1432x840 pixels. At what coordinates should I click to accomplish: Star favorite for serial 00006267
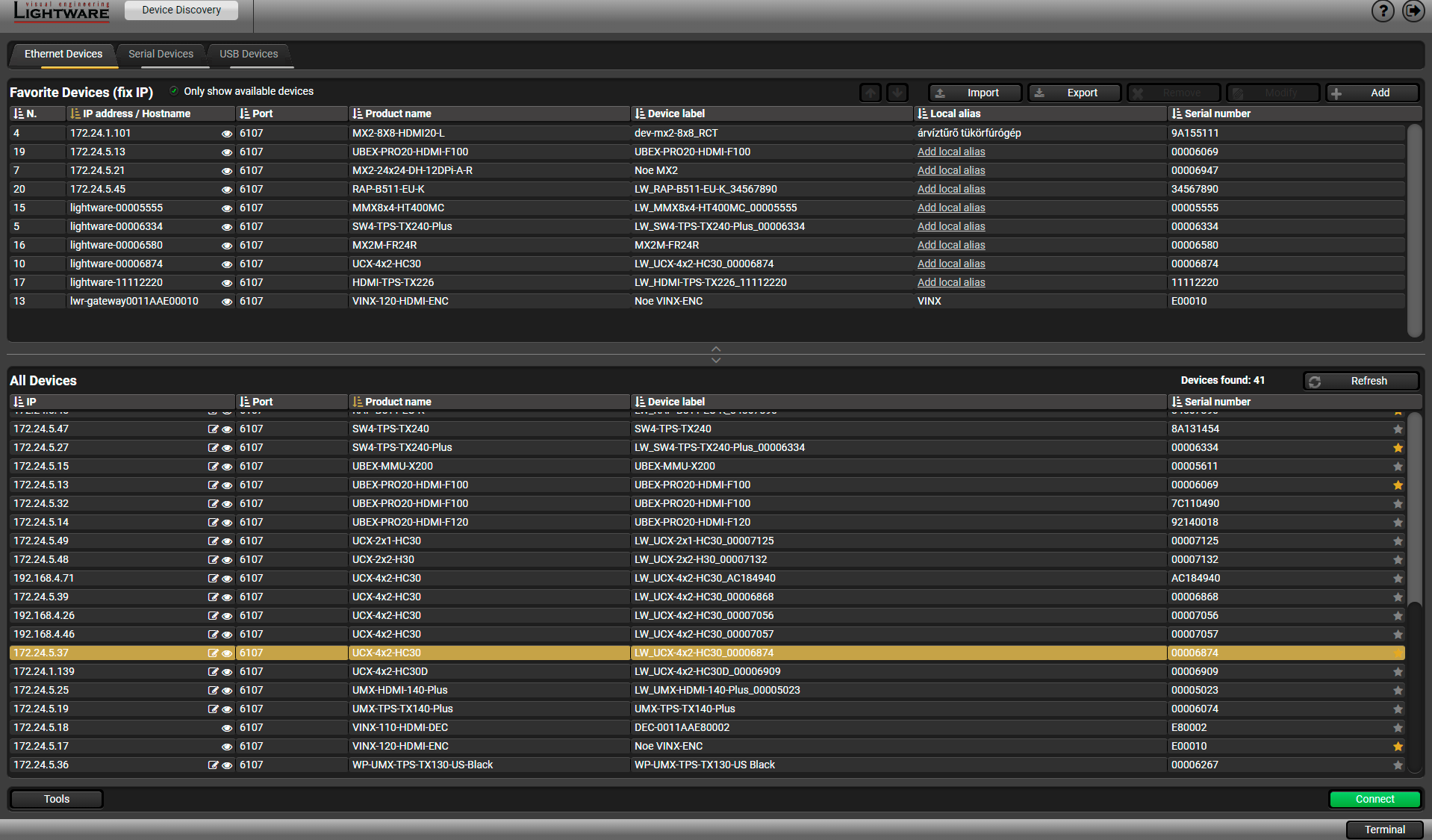point(1398,765)
